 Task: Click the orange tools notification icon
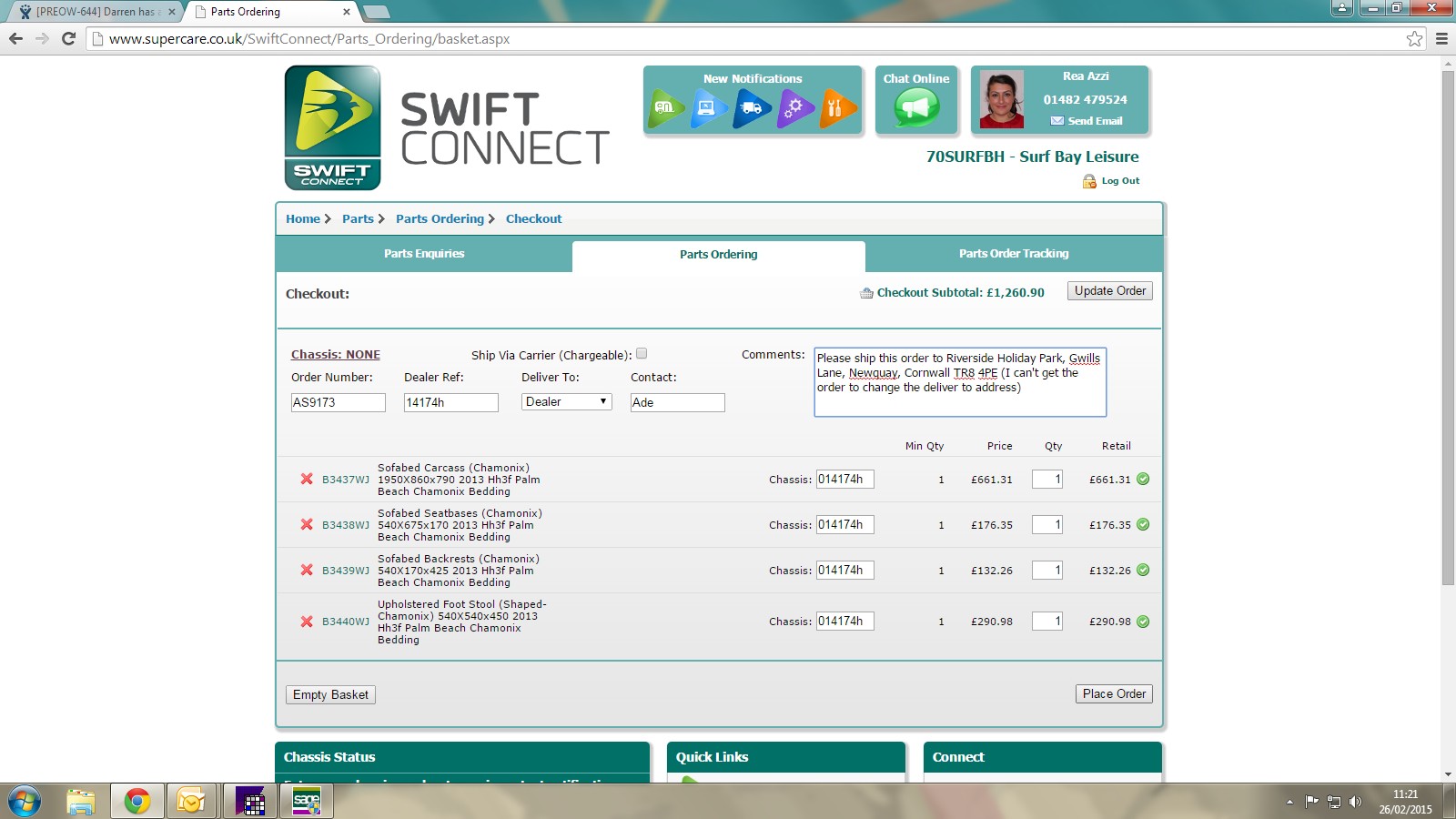point(836,108)
